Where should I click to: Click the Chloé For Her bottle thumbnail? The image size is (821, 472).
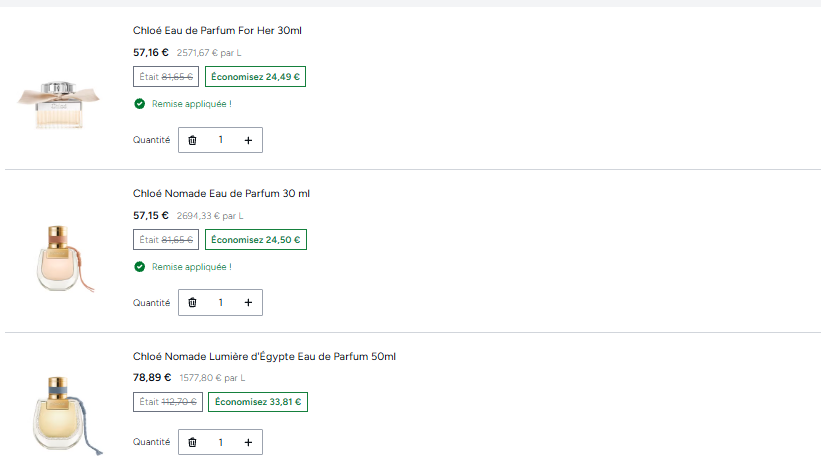coord(59,105)
